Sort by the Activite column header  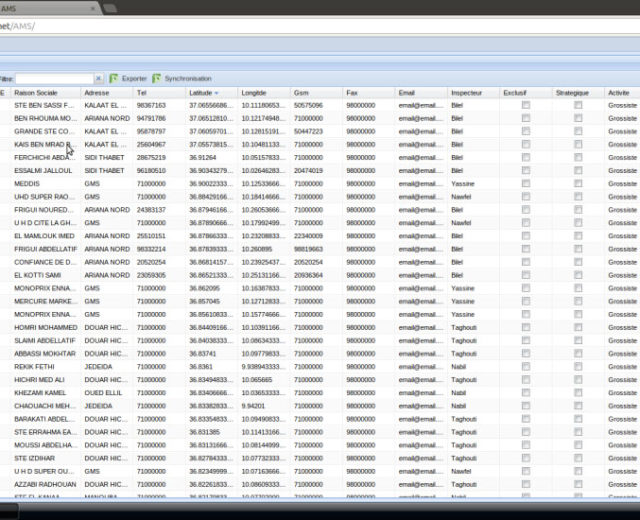coord(620,92)
